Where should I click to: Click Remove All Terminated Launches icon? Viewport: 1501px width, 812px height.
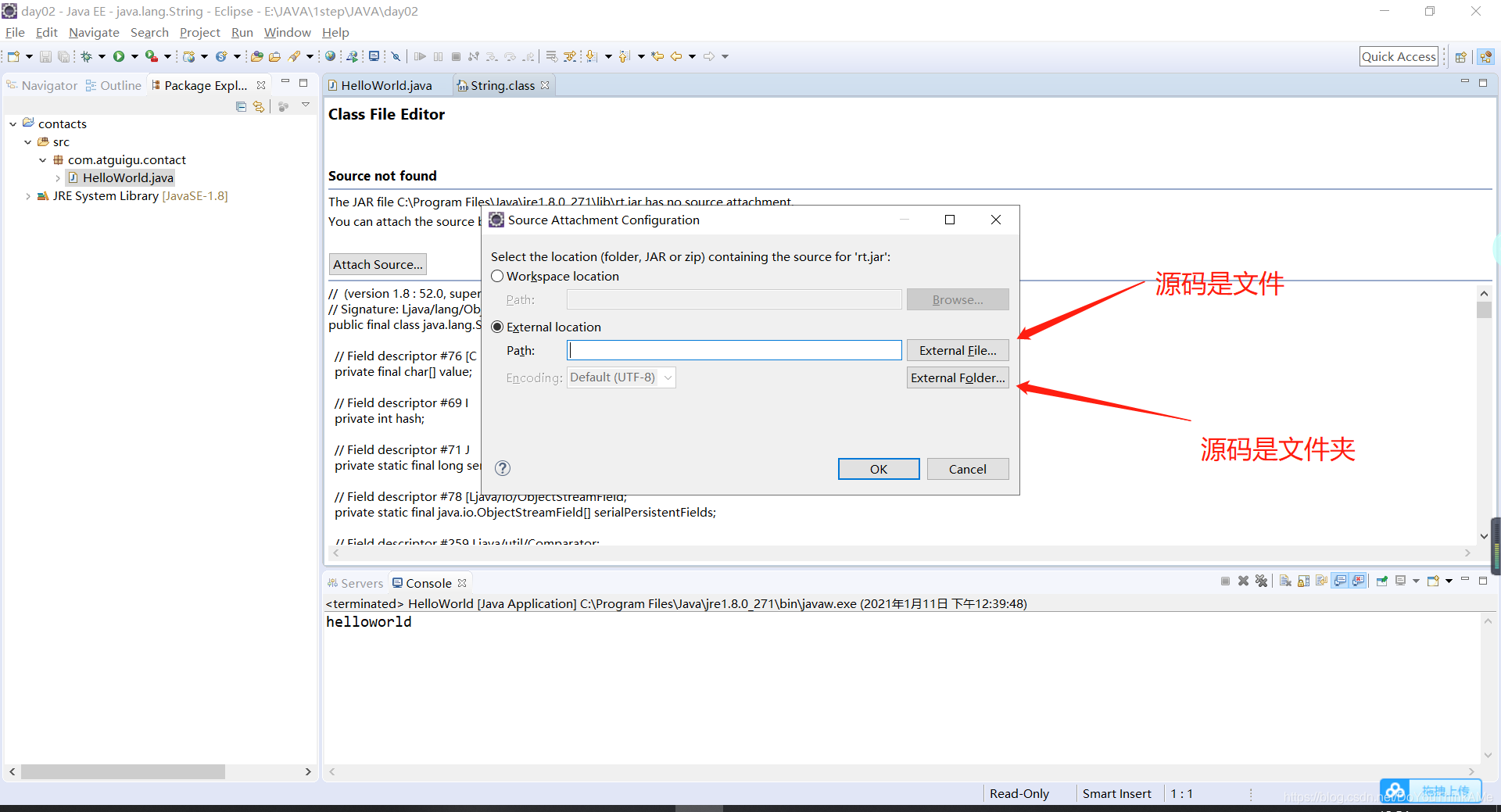tap(1261, 581)
